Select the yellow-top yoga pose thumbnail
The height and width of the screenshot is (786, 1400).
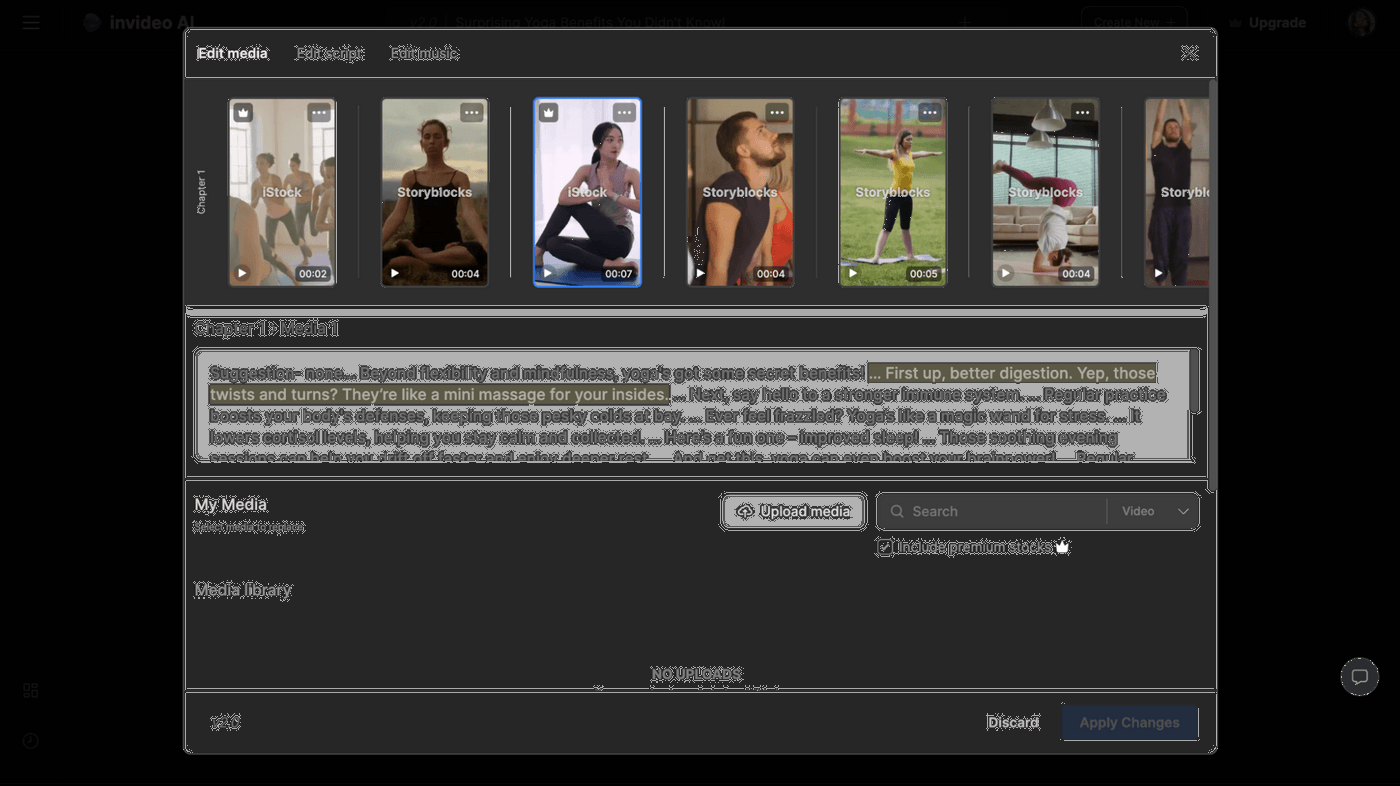pyautogui.click(x=892, y=192)
